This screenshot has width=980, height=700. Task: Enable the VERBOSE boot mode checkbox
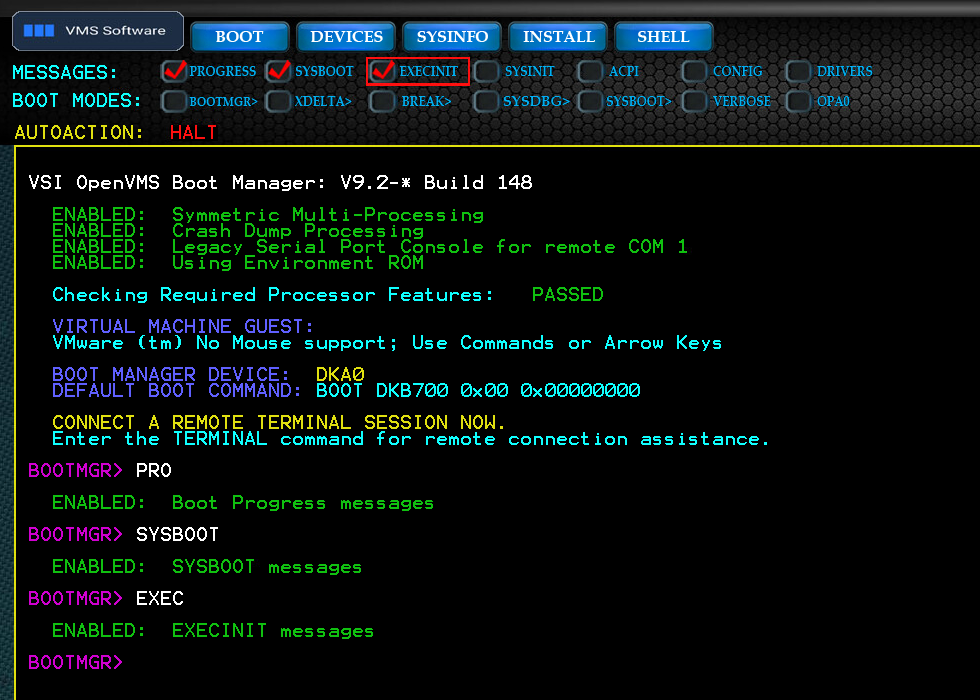(694, 101)
